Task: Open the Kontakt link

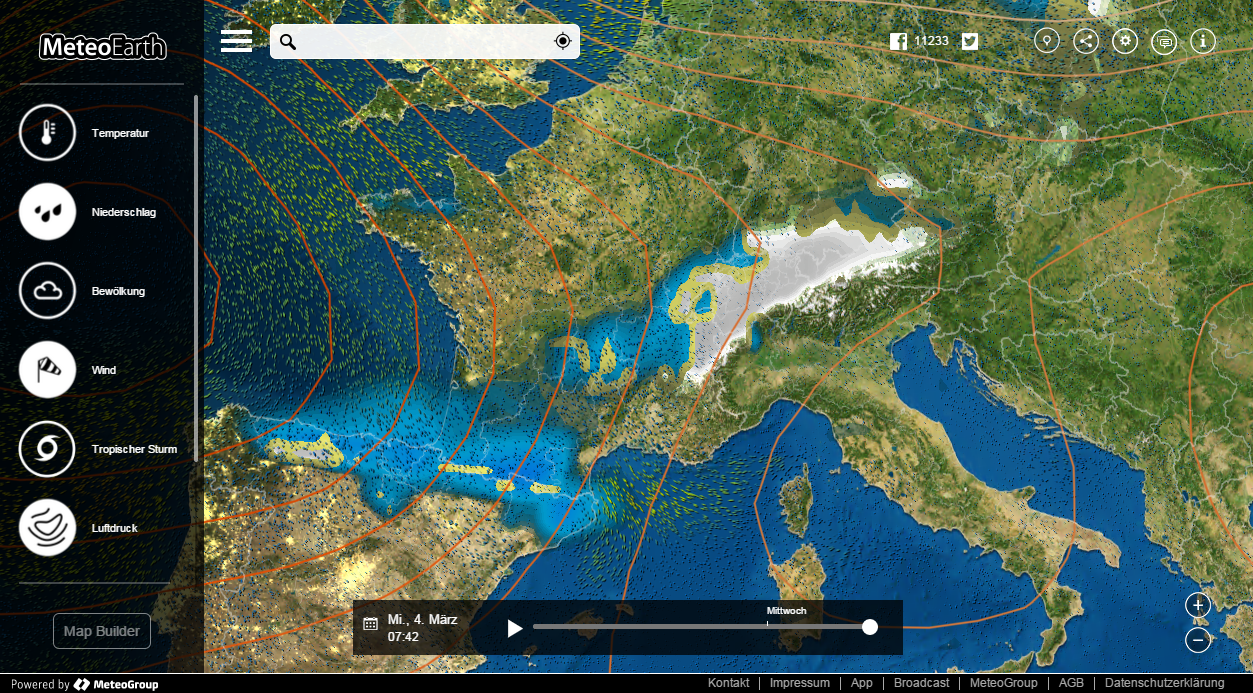Action: 729,683
